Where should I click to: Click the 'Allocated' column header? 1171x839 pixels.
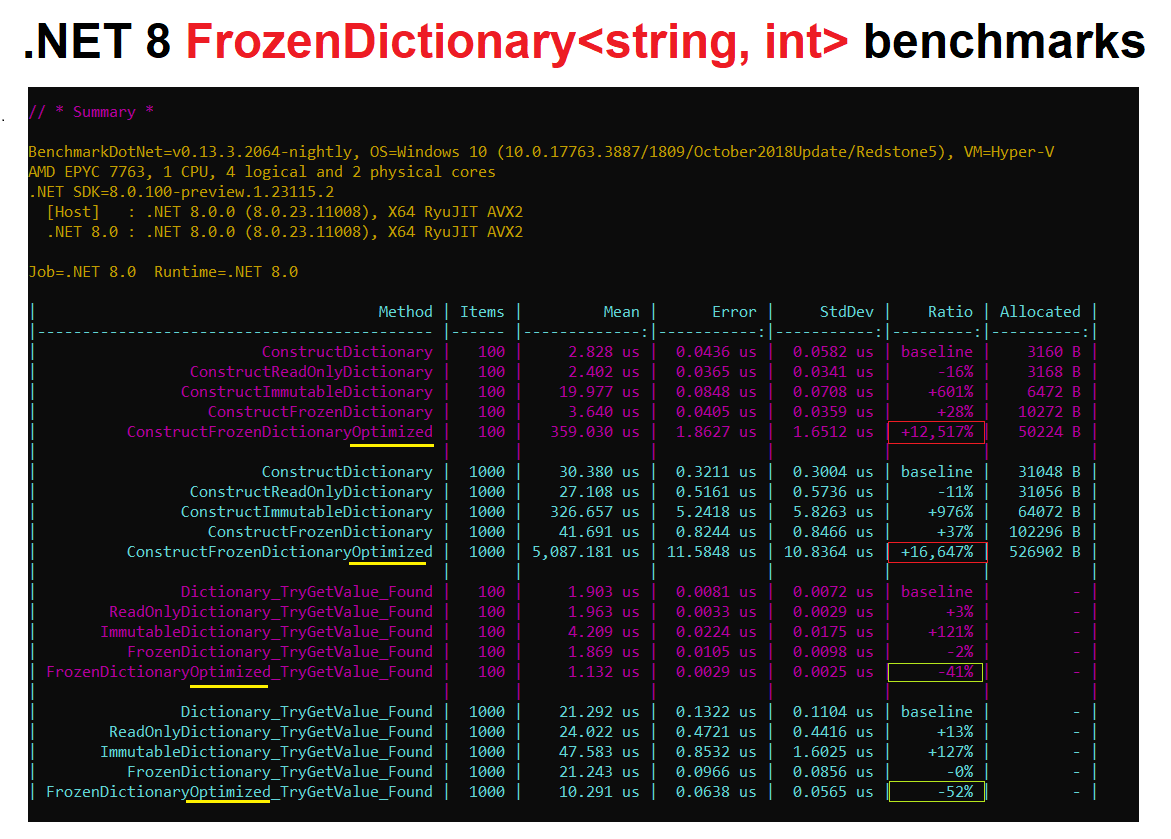(x=1040, y=312)
